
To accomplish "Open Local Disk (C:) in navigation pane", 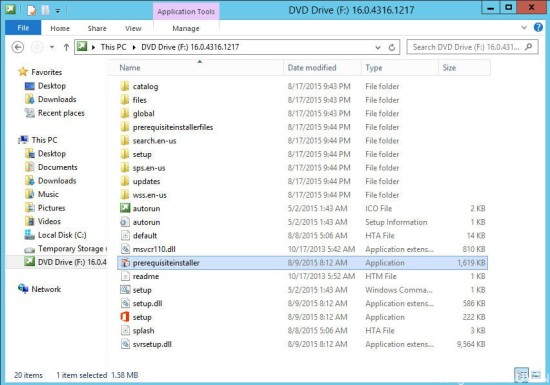I will coord(62,235).
